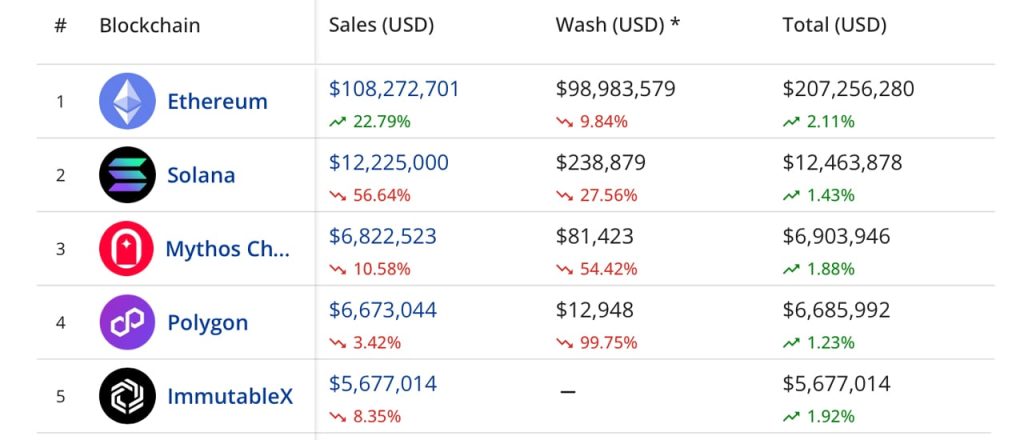Click Ethereum wash downward trend arrow
This screenshot has height=440, width=1024.
pyautogui.click(x=564, y=122)
